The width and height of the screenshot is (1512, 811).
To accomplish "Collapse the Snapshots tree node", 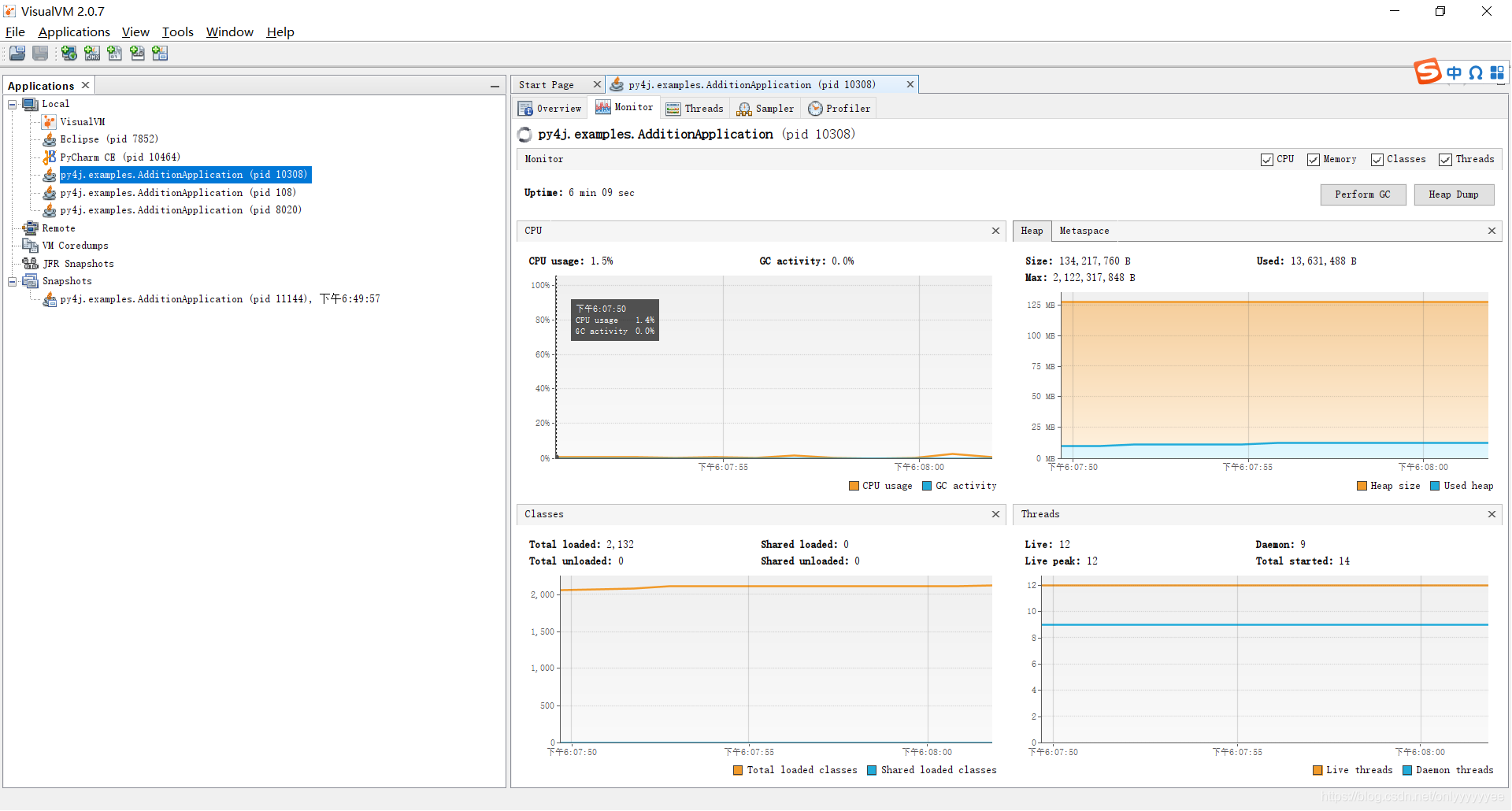I will tap(13, 281).
